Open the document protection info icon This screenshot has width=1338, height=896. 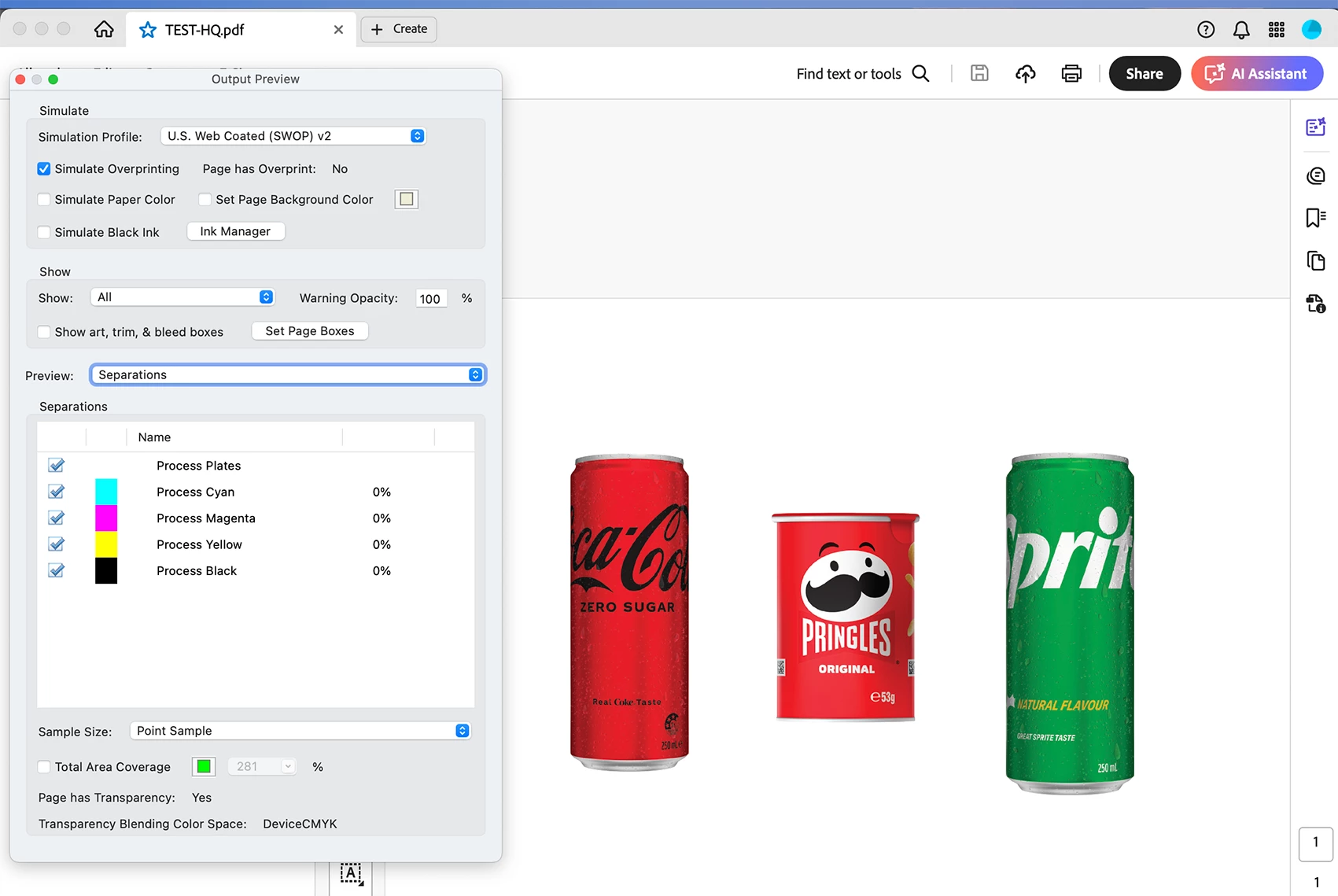click(1316, 304)
